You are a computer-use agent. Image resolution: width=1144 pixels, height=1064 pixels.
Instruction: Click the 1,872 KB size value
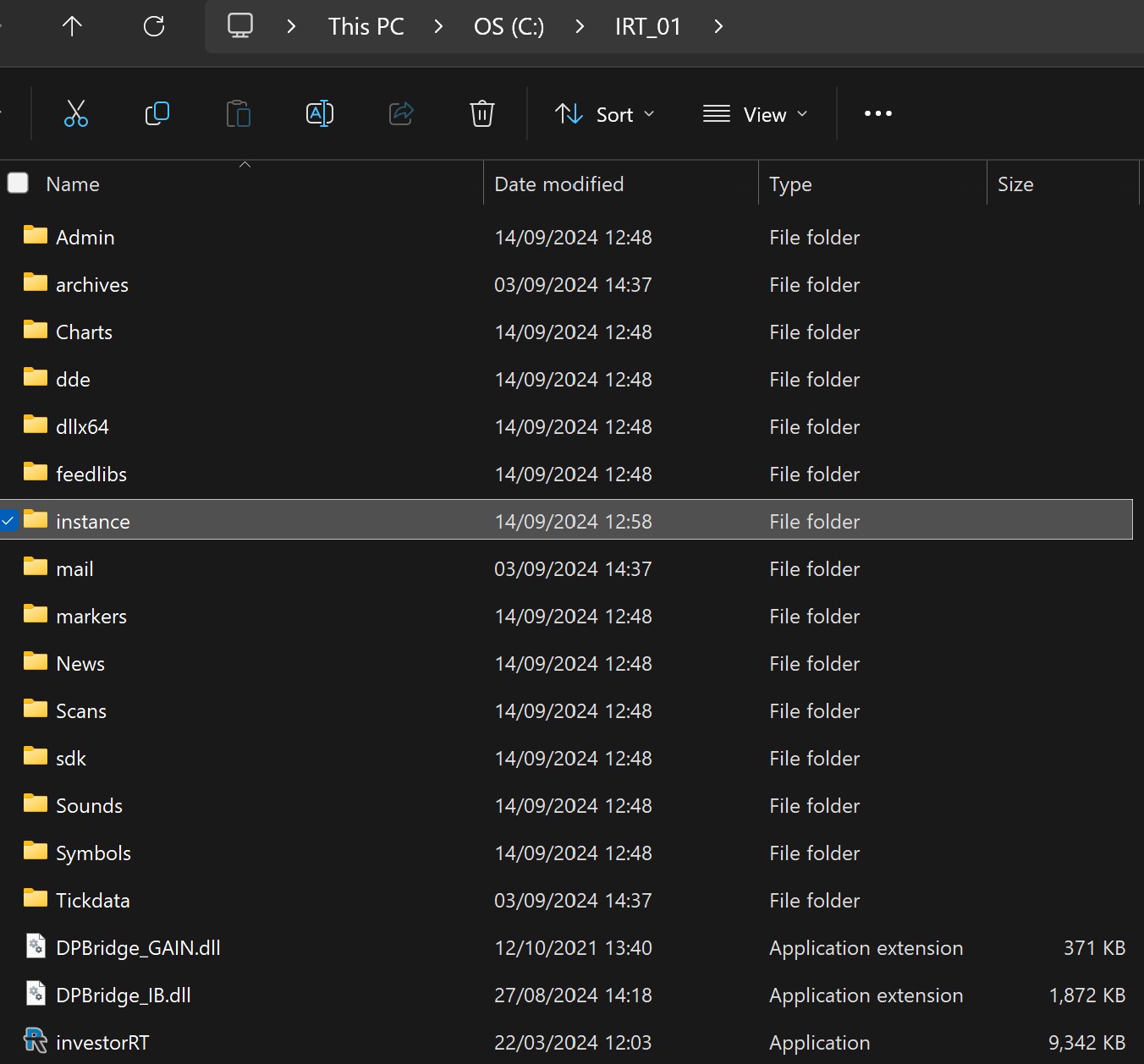point(1087,995)
